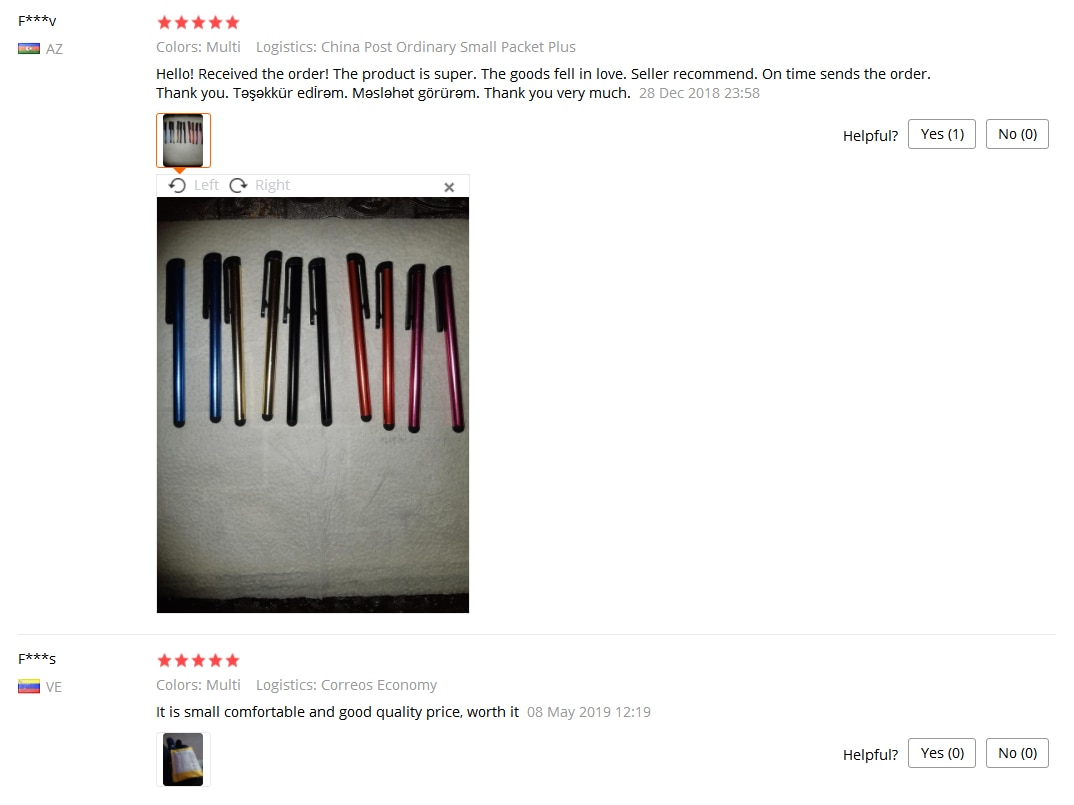Close the expanded photo viewer
1074x805 pixels.
tap(449, 187)
